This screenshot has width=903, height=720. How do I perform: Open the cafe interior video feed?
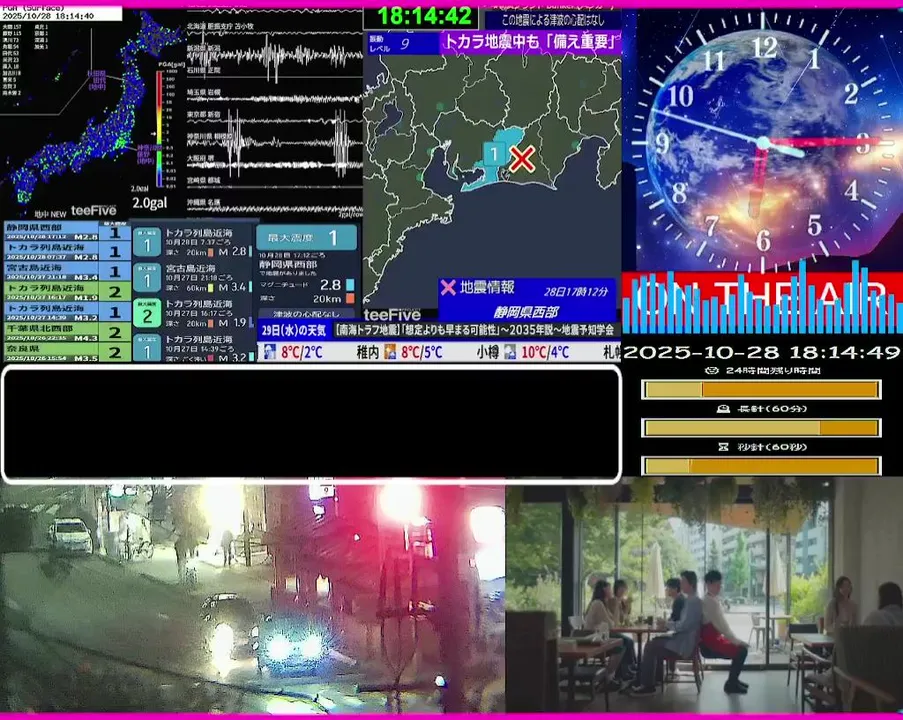[704, 596]
